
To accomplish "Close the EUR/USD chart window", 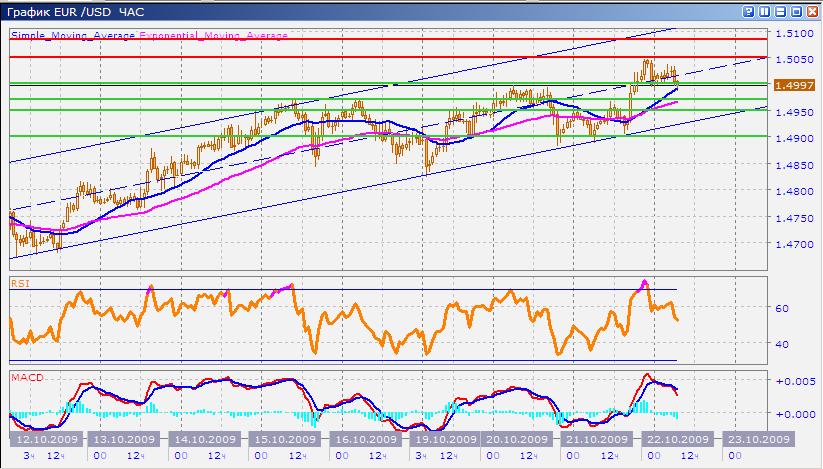I will pyautogui.click(x=813, y=12).
